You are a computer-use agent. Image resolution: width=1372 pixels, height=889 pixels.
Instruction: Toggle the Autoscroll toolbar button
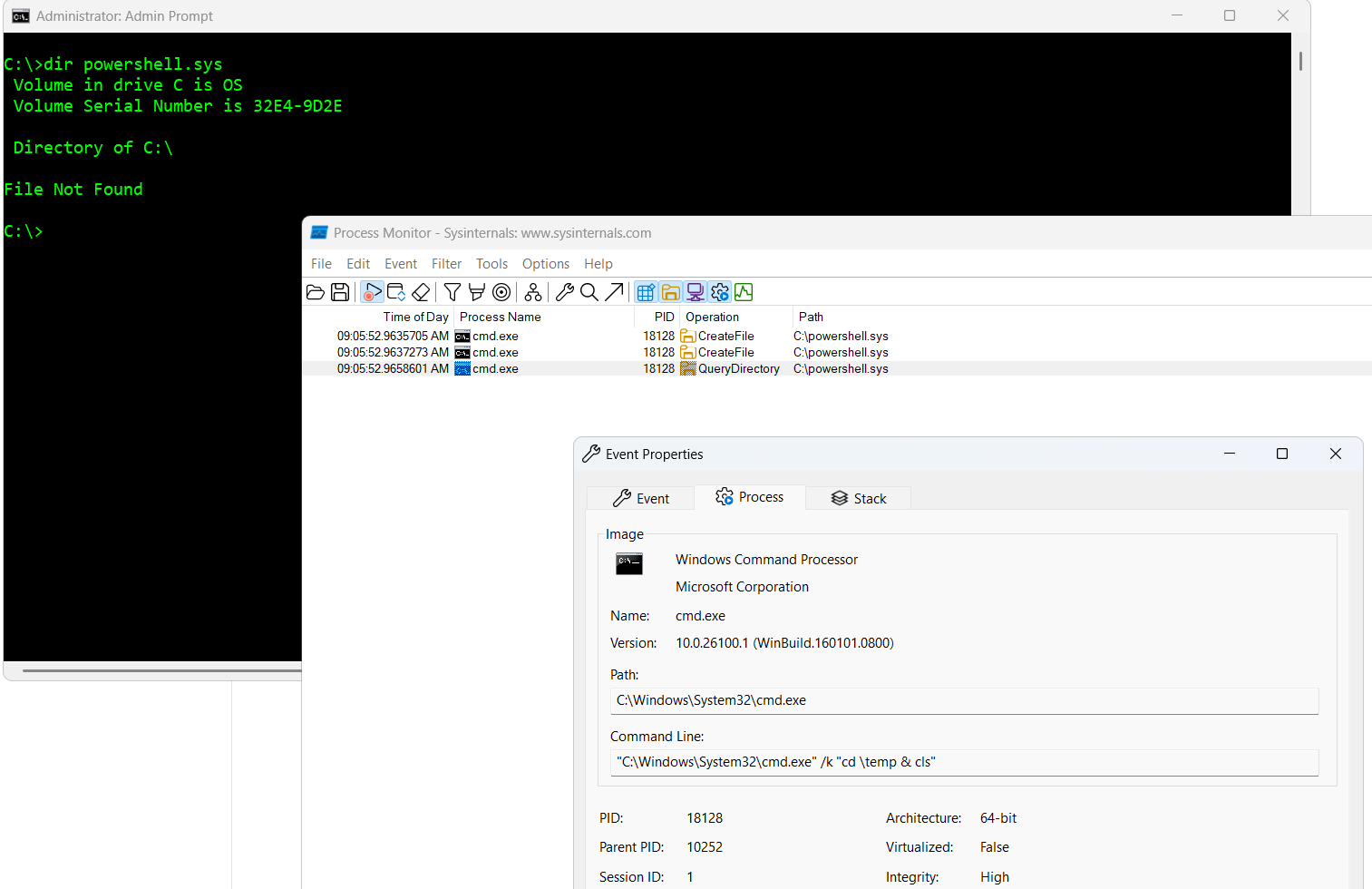(396, 292)
